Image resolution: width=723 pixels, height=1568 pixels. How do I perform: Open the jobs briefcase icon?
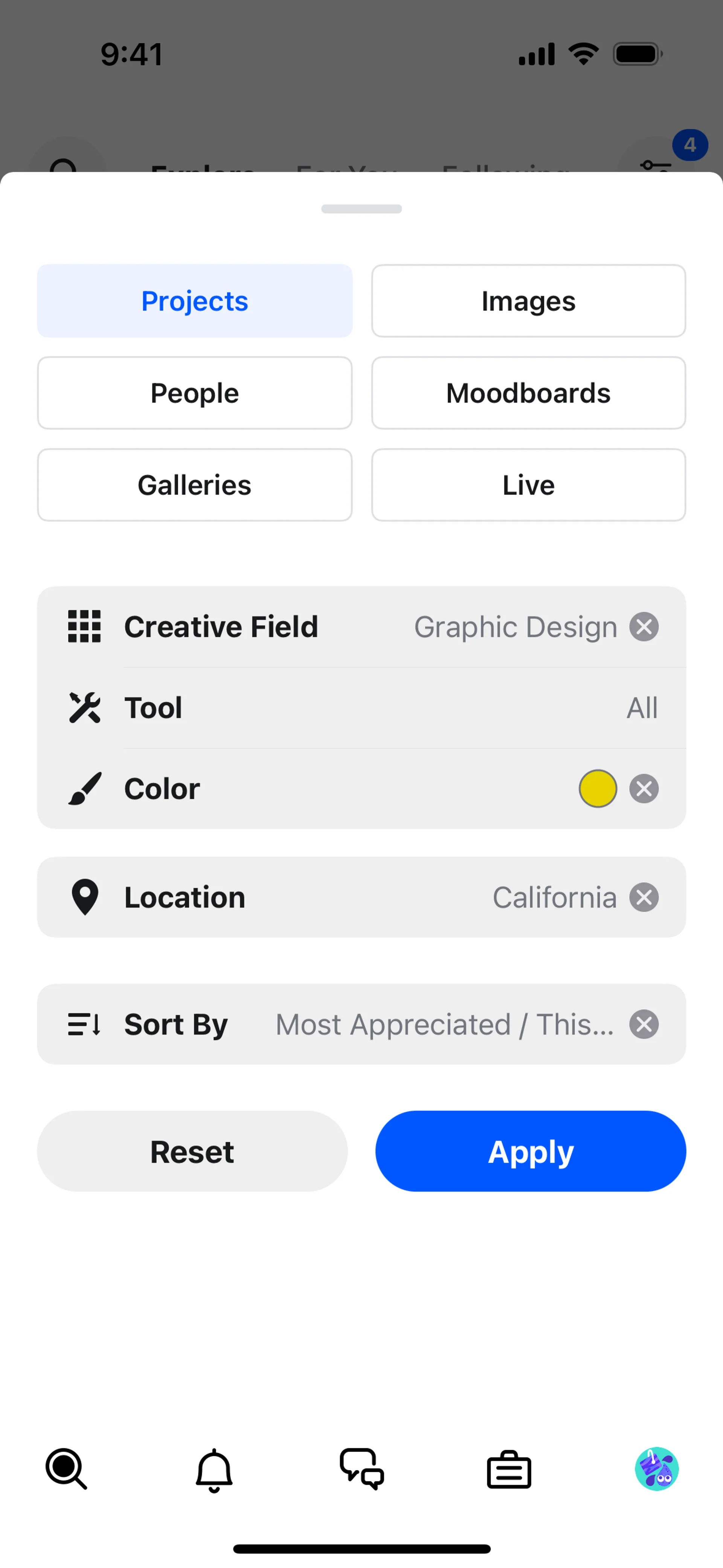(x=509, y=1470)
